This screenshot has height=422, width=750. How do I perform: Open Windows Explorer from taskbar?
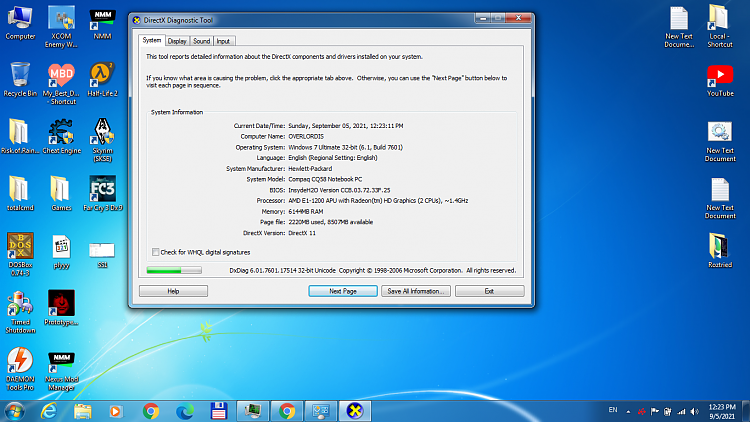[83, 411]
